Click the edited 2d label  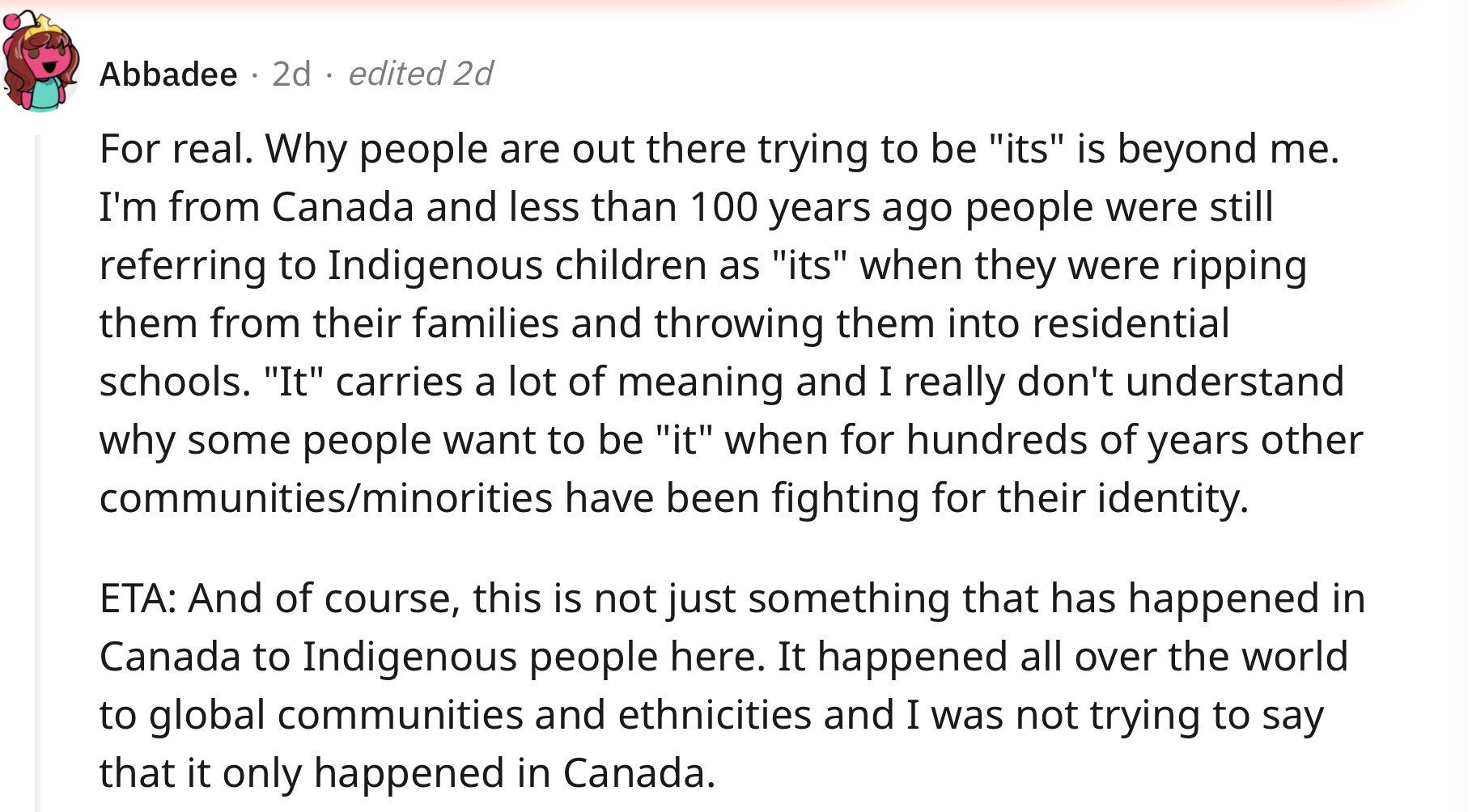[420, 74]
